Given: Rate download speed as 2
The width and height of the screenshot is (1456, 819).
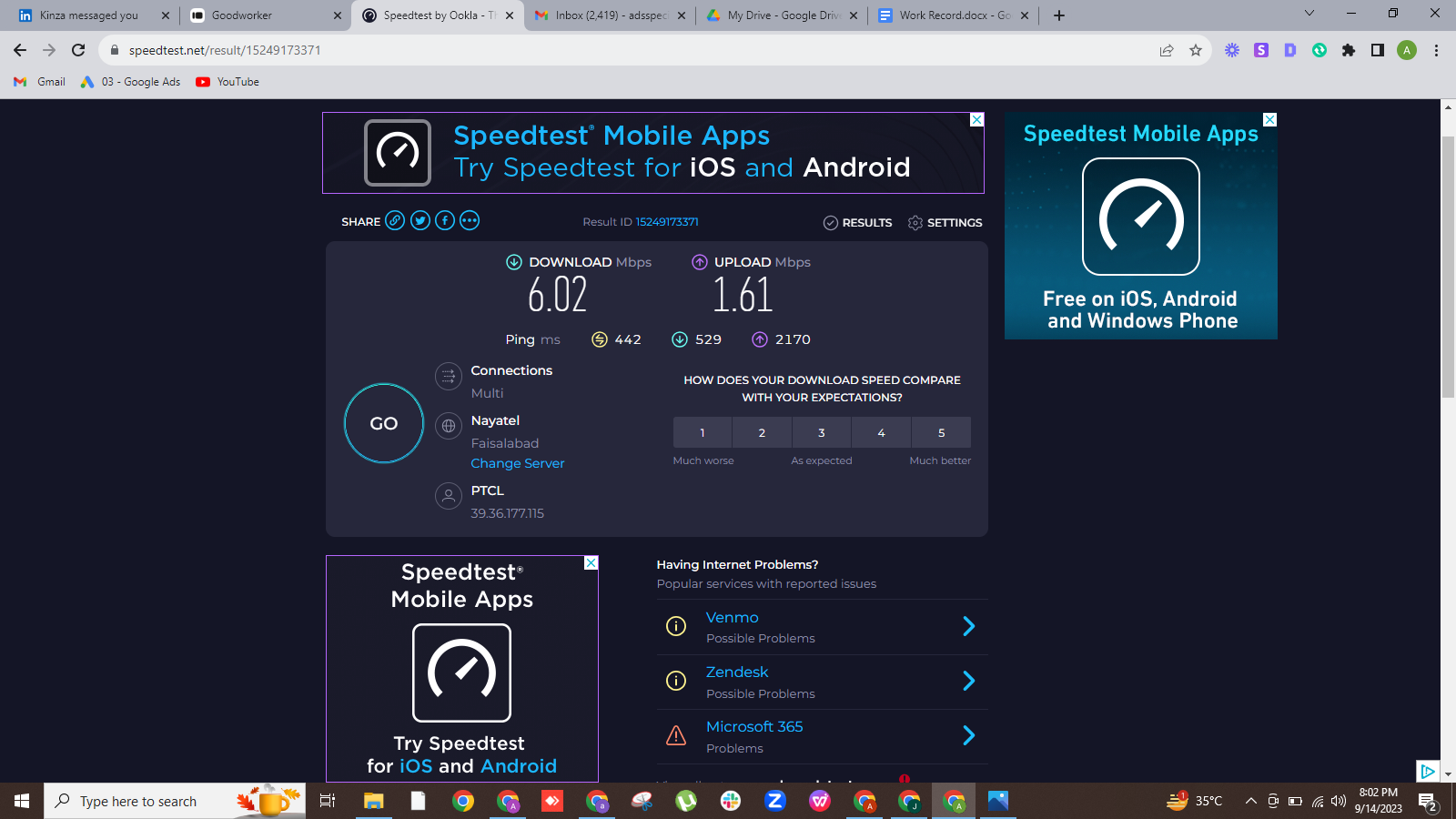Looking at the screenshot, I should (762, 432).
